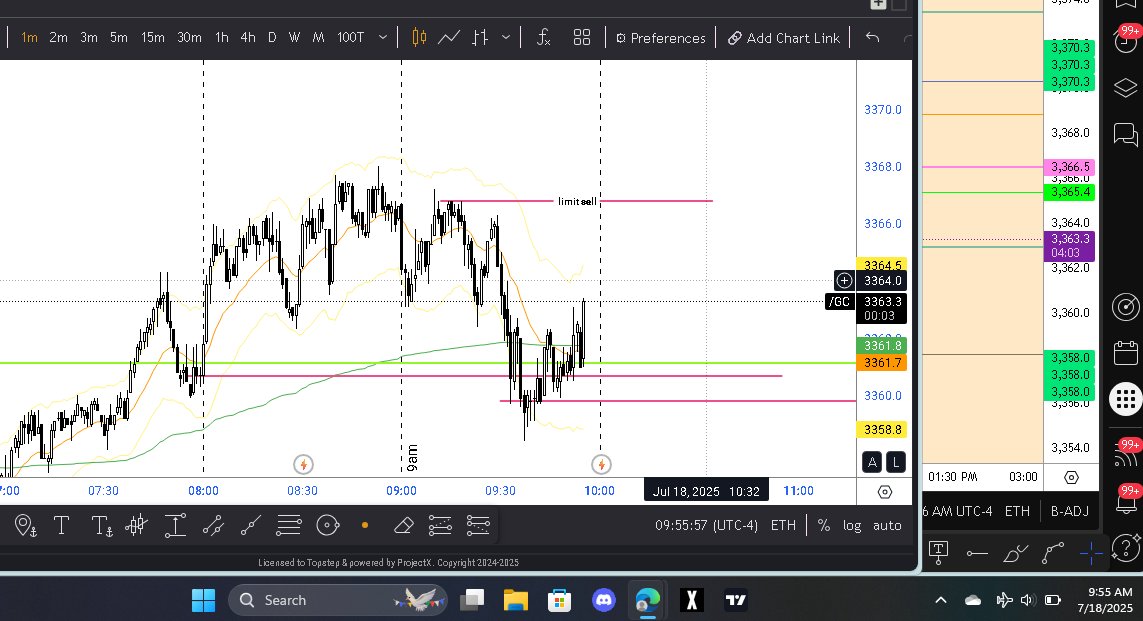Image resolution: width=1143 pixels, height=621 pixels.
Task: Expand the timeframe dropdown arrow
Action: click(383, 37)
